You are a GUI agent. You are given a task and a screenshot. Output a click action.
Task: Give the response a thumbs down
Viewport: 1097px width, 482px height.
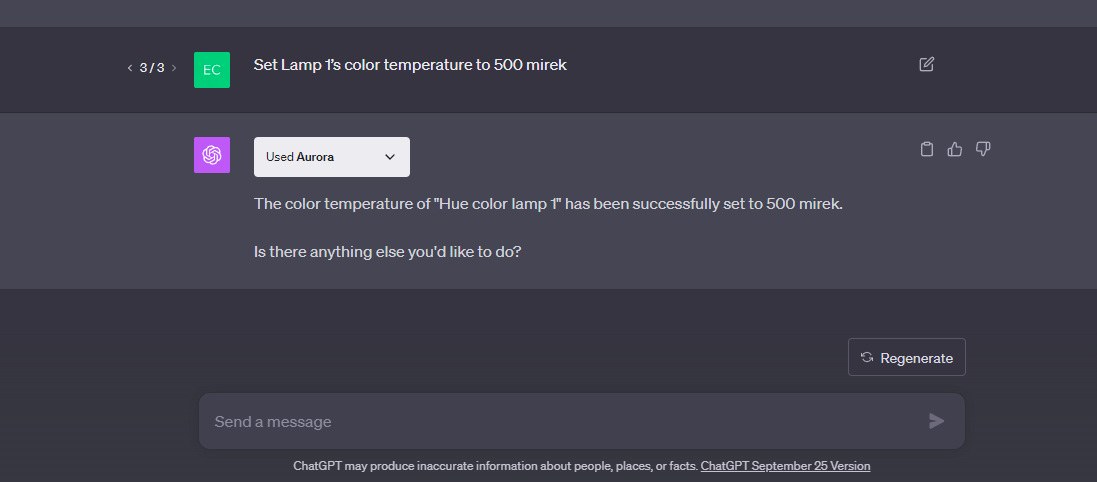[982, 149]
